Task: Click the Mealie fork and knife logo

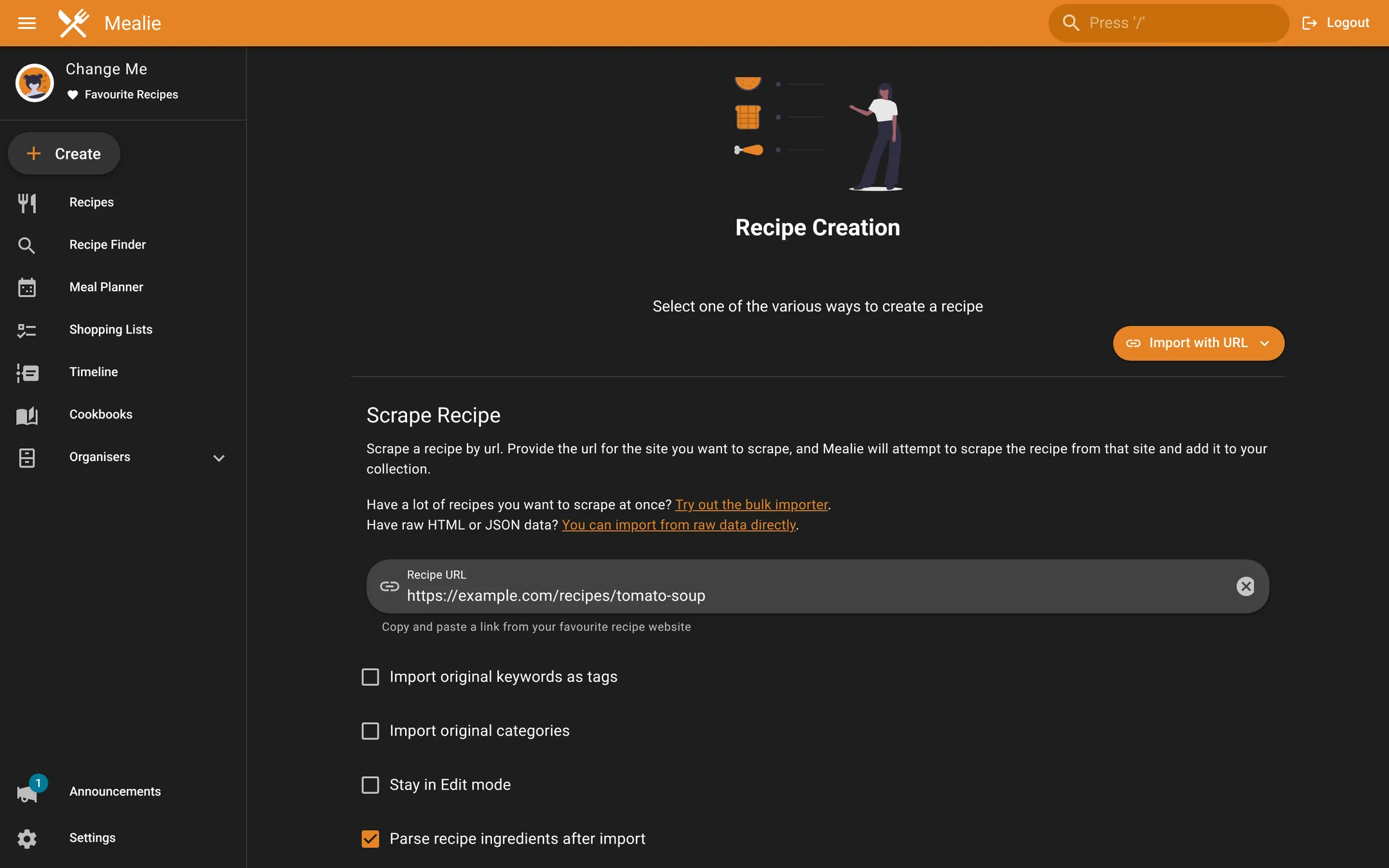Action: click(x=74, y=23)
